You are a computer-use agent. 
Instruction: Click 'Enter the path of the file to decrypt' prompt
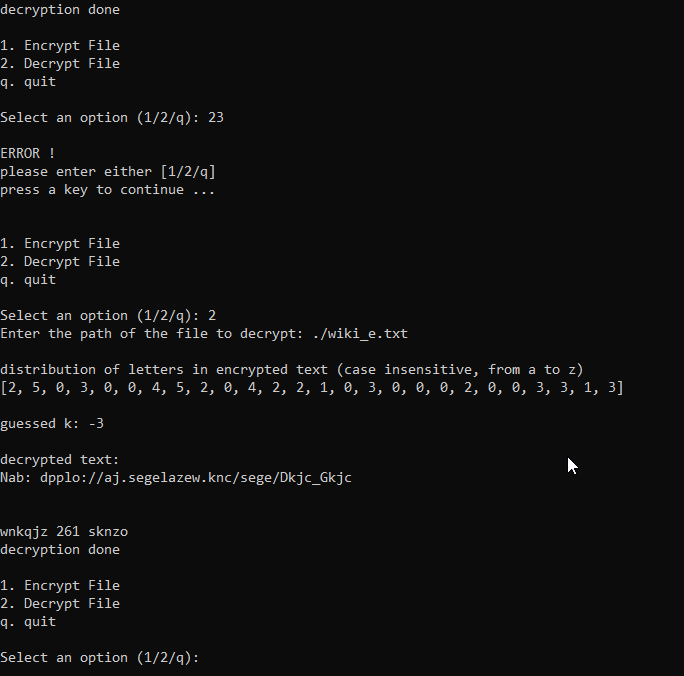coord(151,334)
